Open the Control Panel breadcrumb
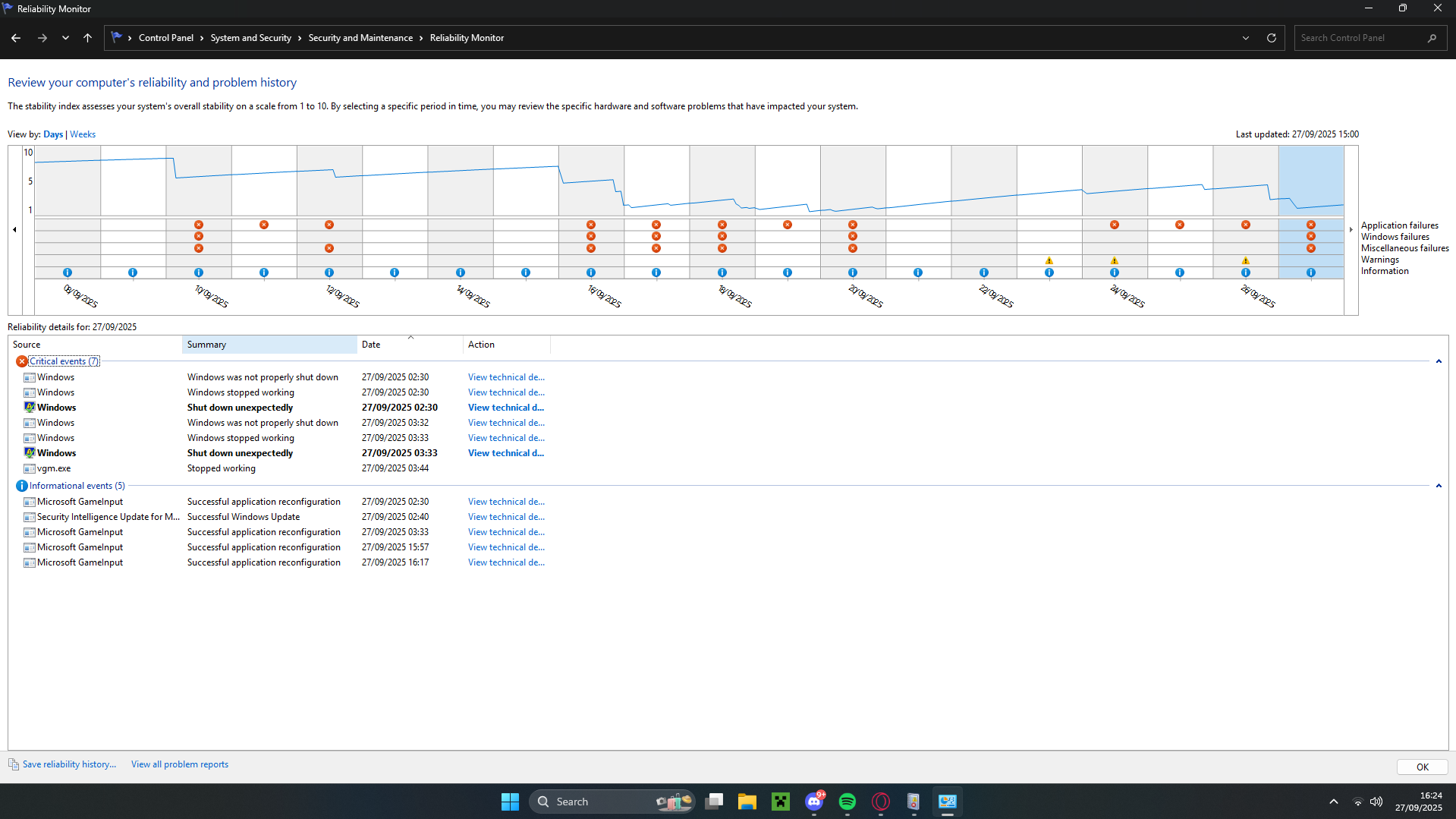 [x=166, y=38]
